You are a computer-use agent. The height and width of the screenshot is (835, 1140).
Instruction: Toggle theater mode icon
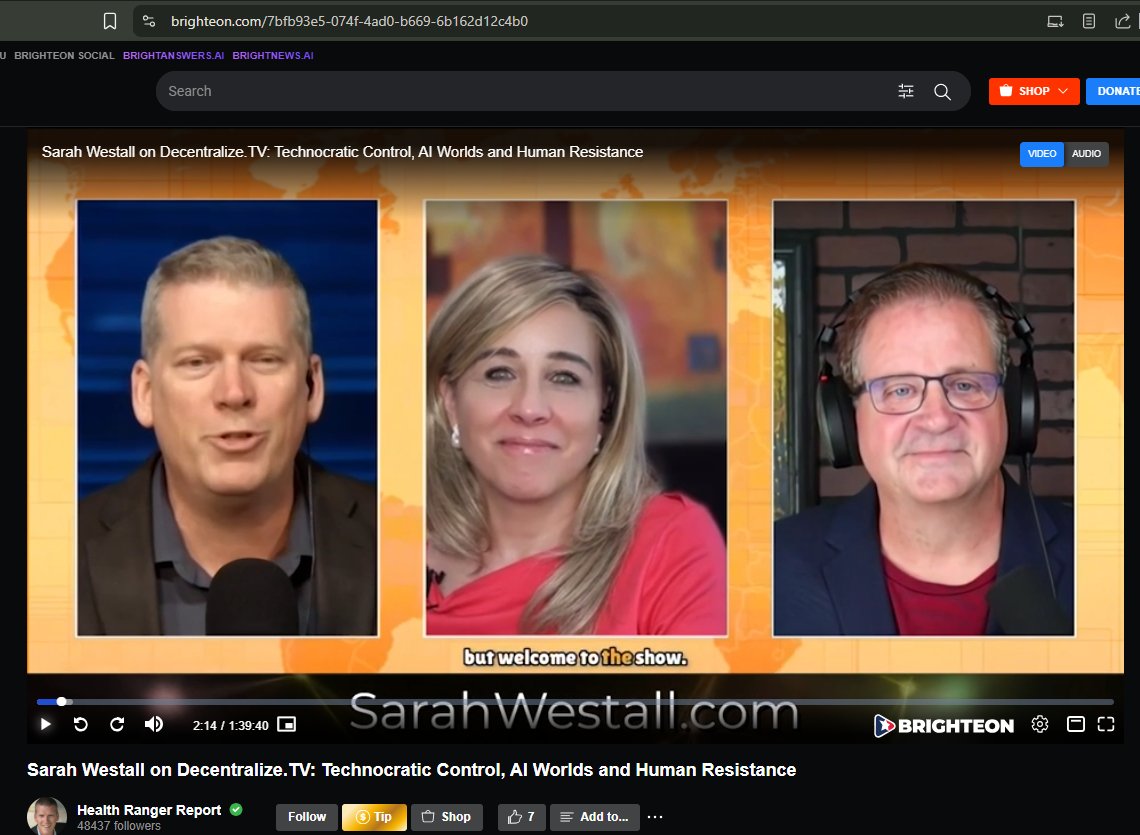(x=1075, y=724)
